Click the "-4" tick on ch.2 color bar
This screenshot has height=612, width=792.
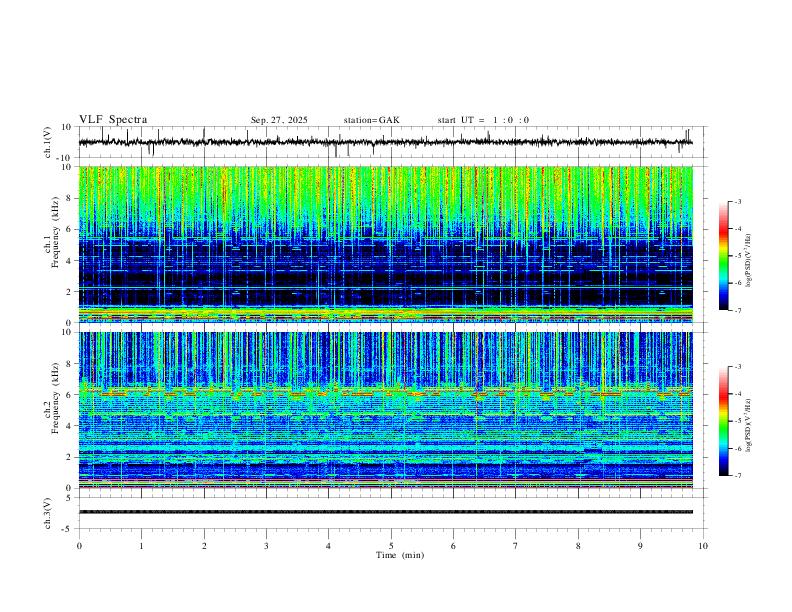[x=738, y=394]
